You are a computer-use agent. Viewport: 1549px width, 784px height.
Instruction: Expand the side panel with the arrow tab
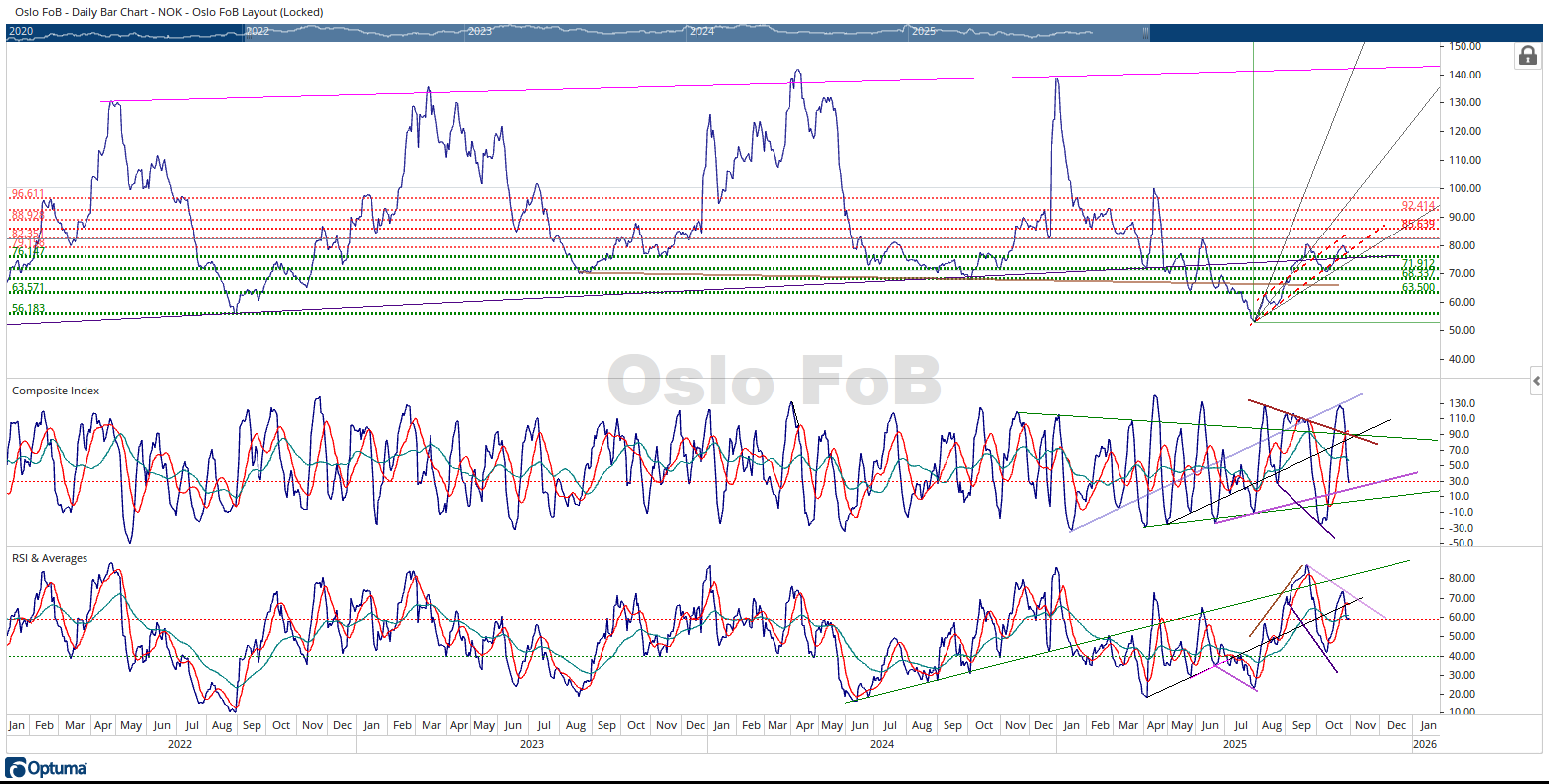[x=1536, y=381]
